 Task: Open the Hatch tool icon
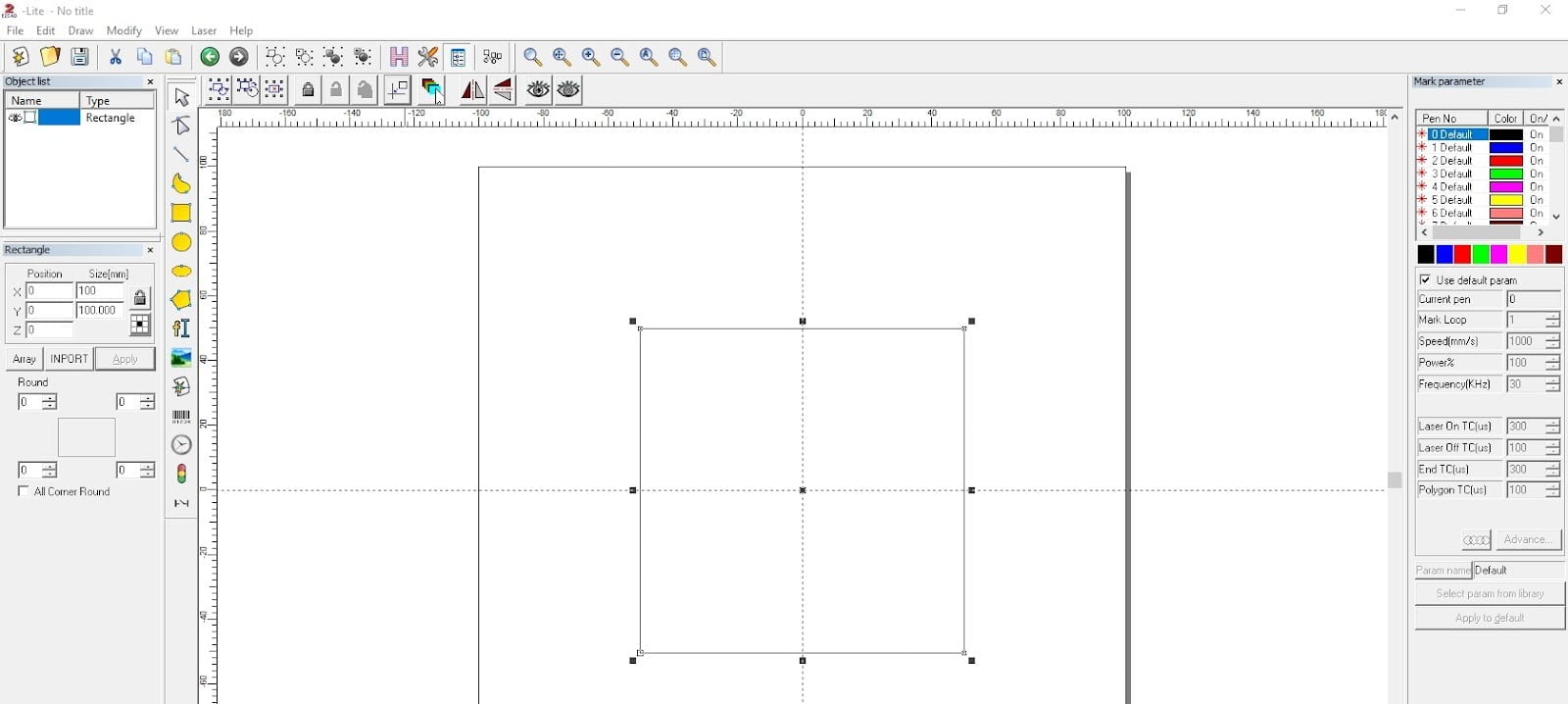399,57
